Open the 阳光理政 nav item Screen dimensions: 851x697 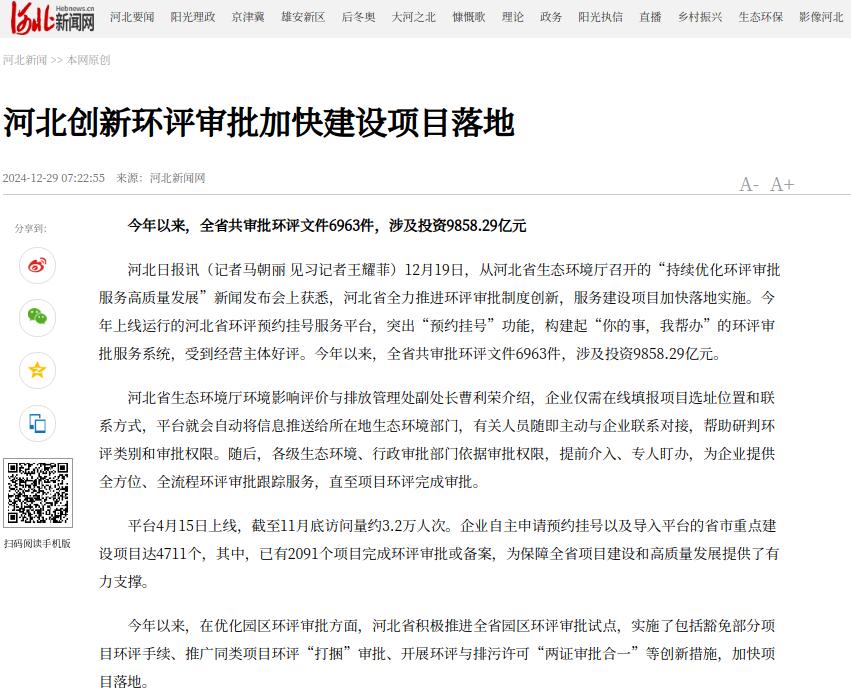click(x=192, y=18)
